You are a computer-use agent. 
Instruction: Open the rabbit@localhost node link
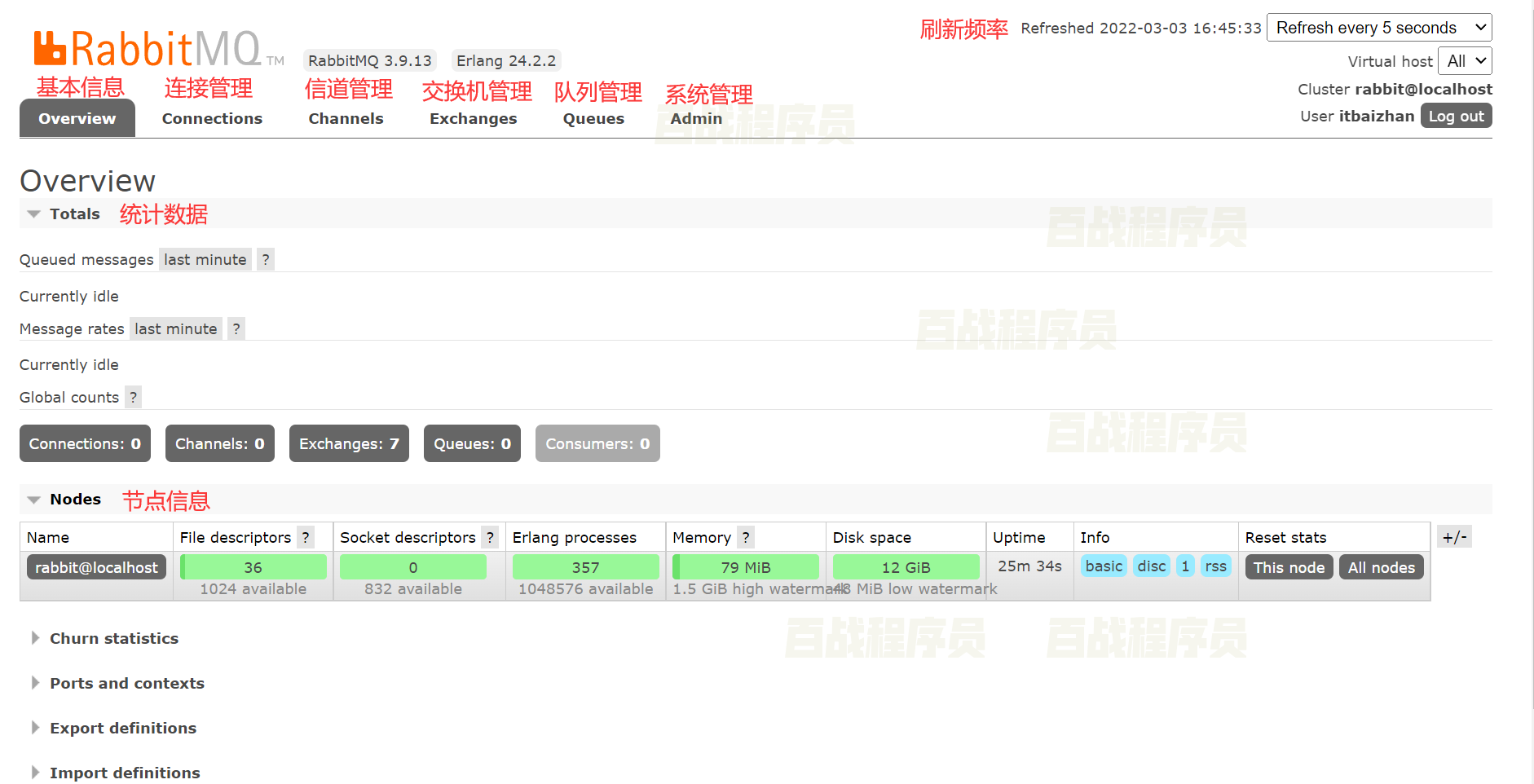tap(96, 567)
